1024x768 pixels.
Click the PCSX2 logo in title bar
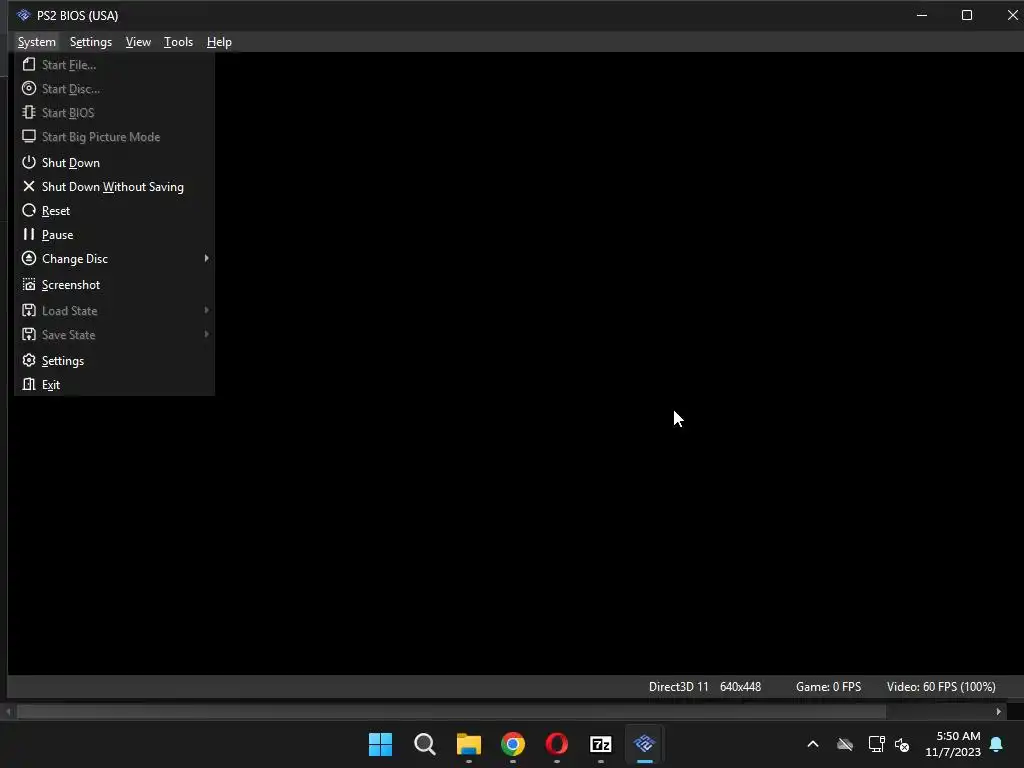(x=24, y=15)
